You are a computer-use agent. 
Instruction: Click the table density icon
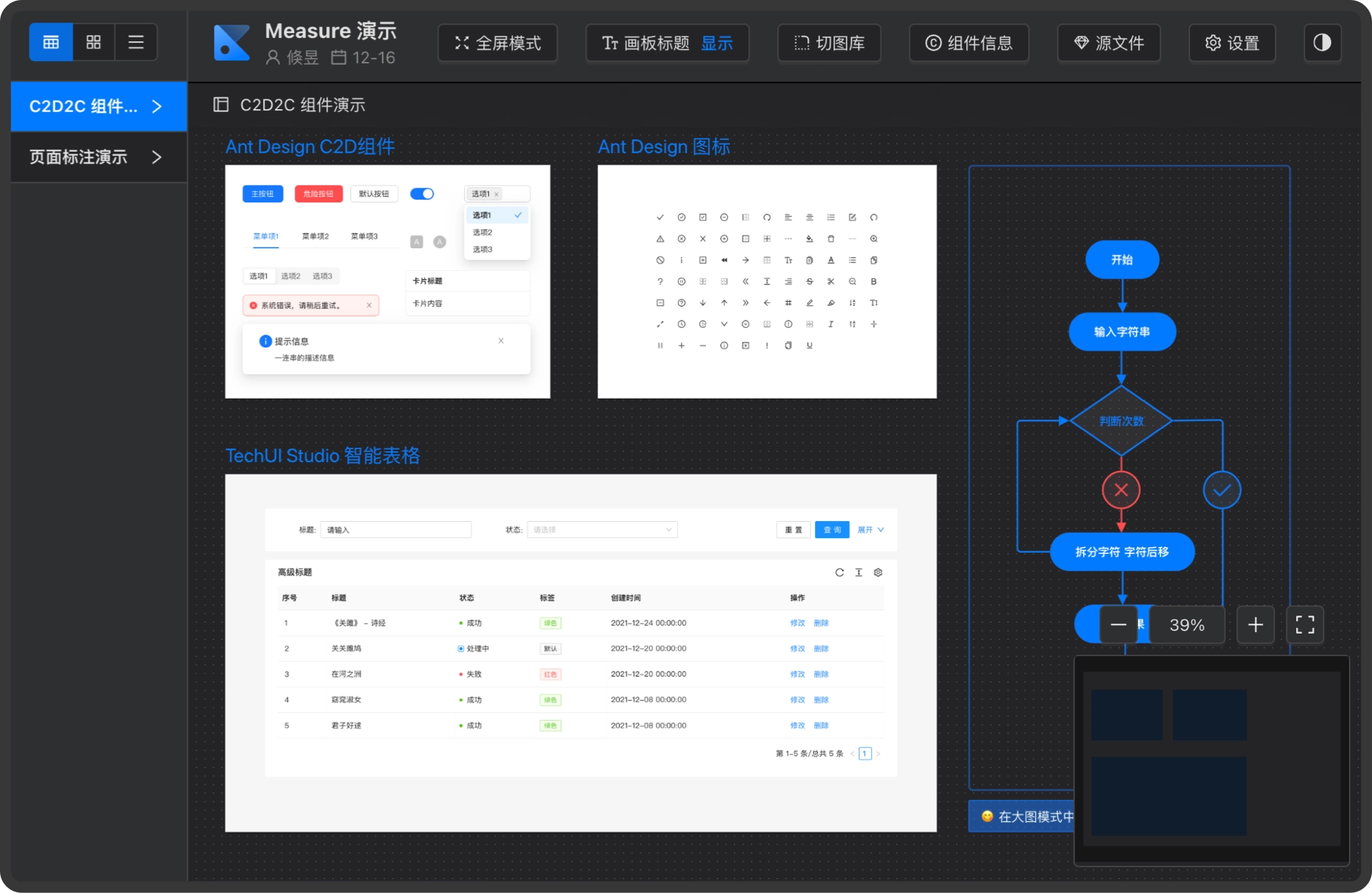pyautogui.click(x=859, y=572)
